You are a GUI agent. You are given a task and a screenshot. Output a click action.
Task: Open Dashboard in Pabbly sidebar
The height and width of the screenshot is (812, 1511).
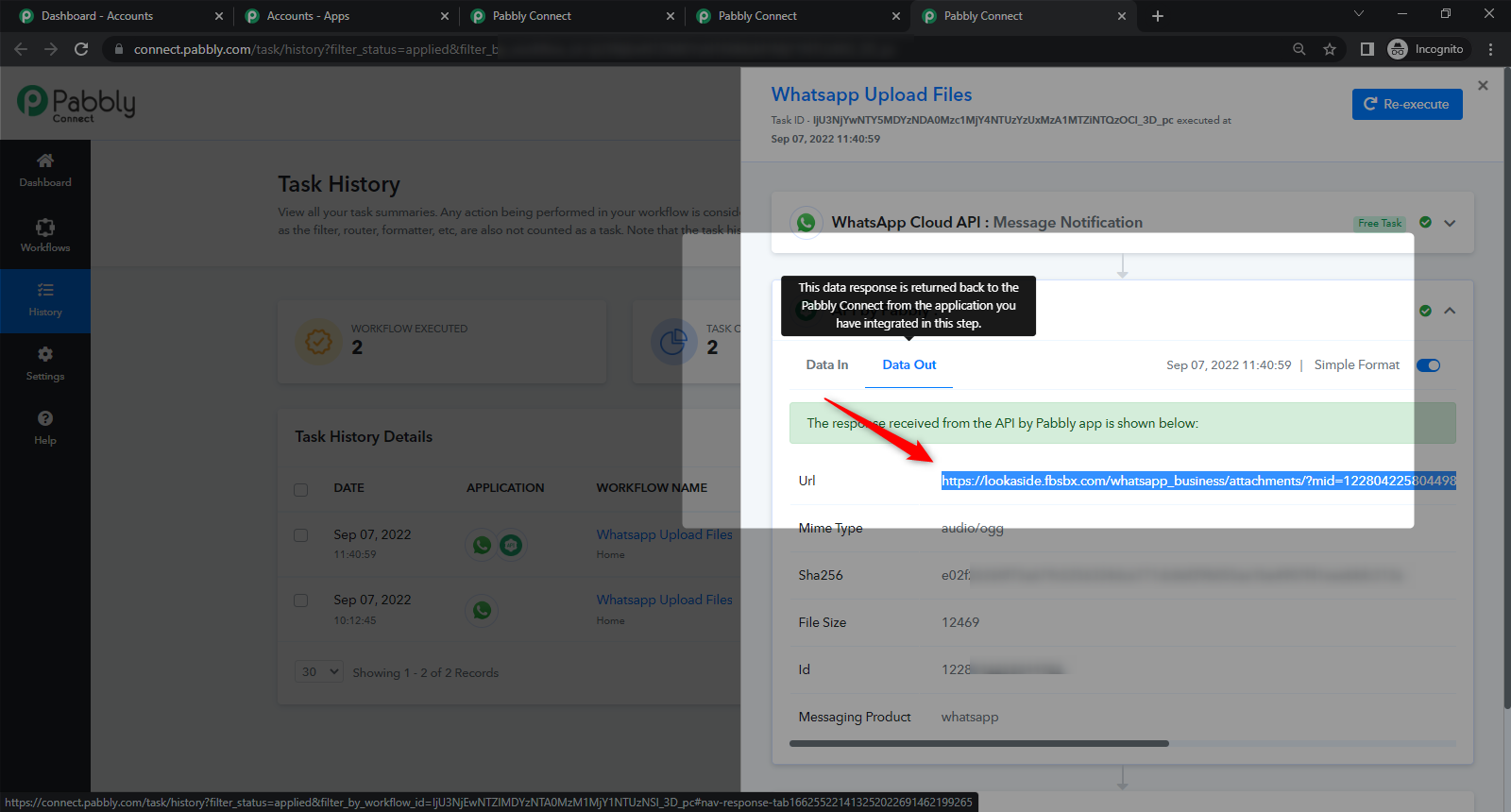coord(45,171)
